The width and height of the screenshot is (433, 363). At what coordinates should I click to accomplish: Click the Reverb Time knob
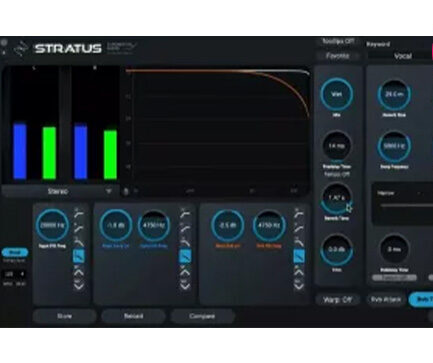[x=337, y=198]
